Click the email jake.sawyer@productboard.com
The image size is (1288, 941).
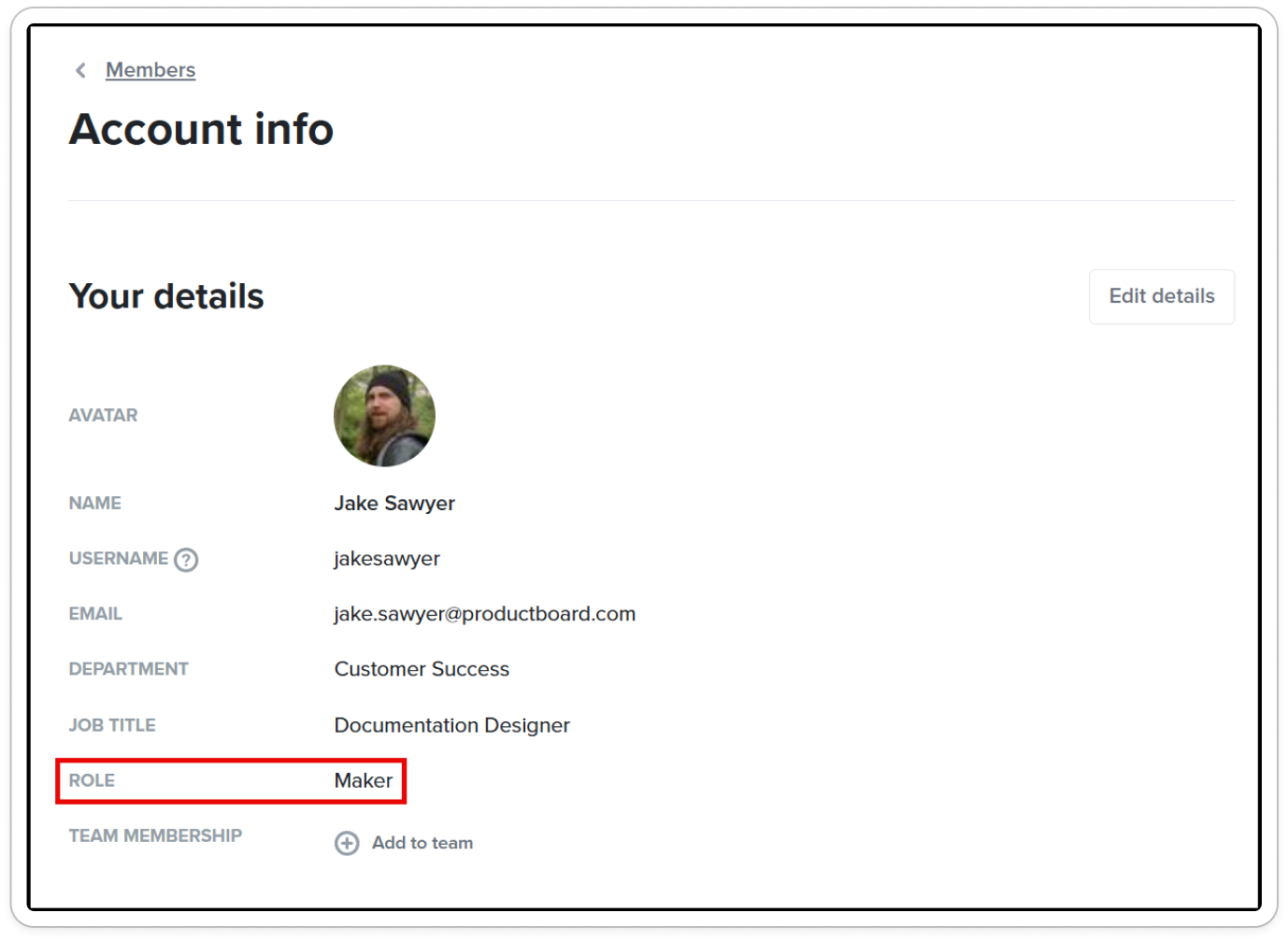coord(485,614)
